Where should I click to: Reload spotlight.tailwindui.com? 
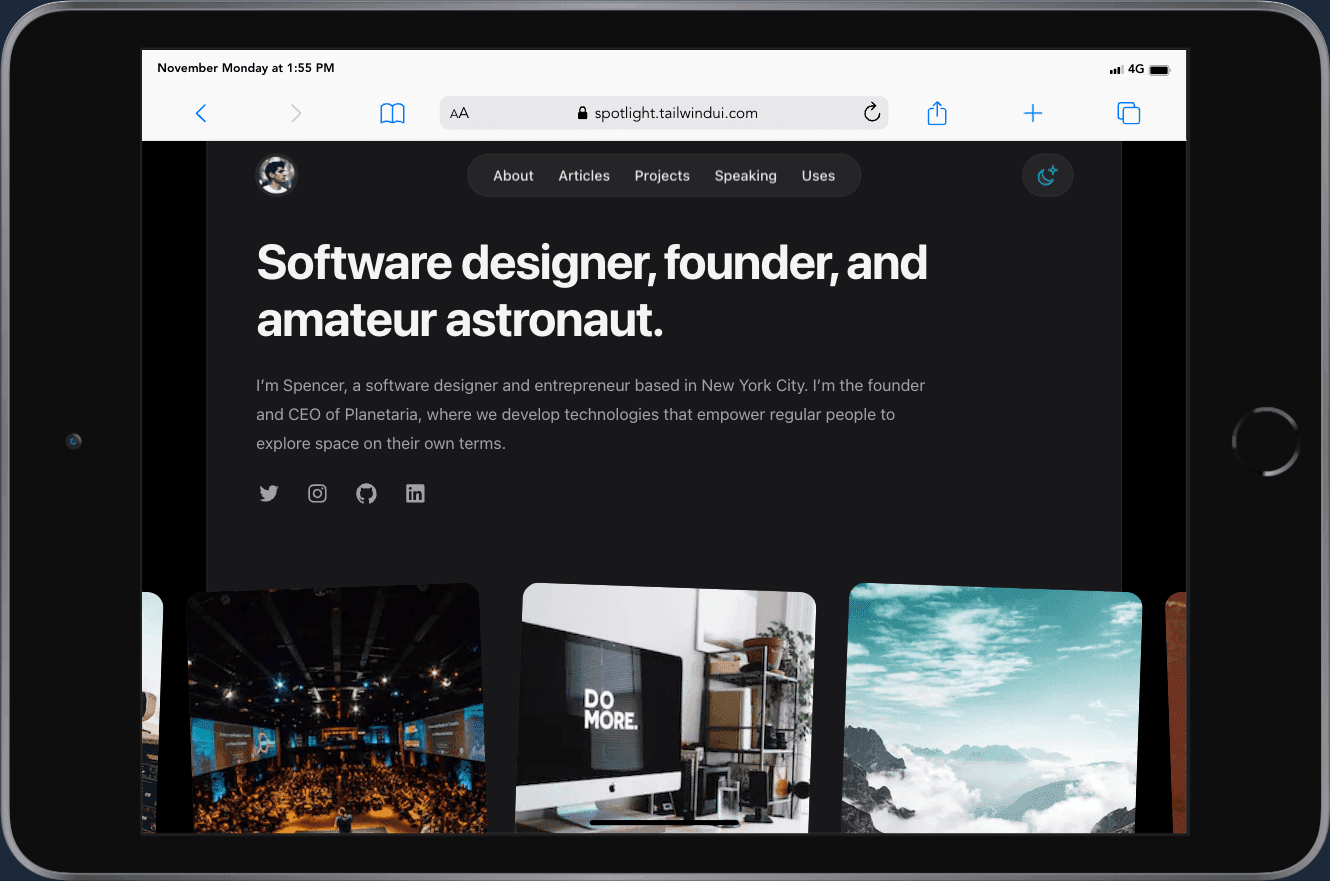pos(870,112)
